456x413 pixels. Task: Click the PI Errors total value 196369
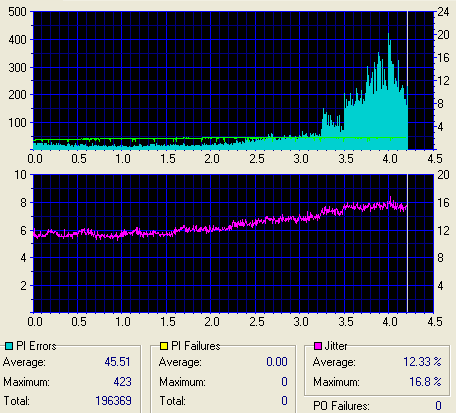(113, 401)
